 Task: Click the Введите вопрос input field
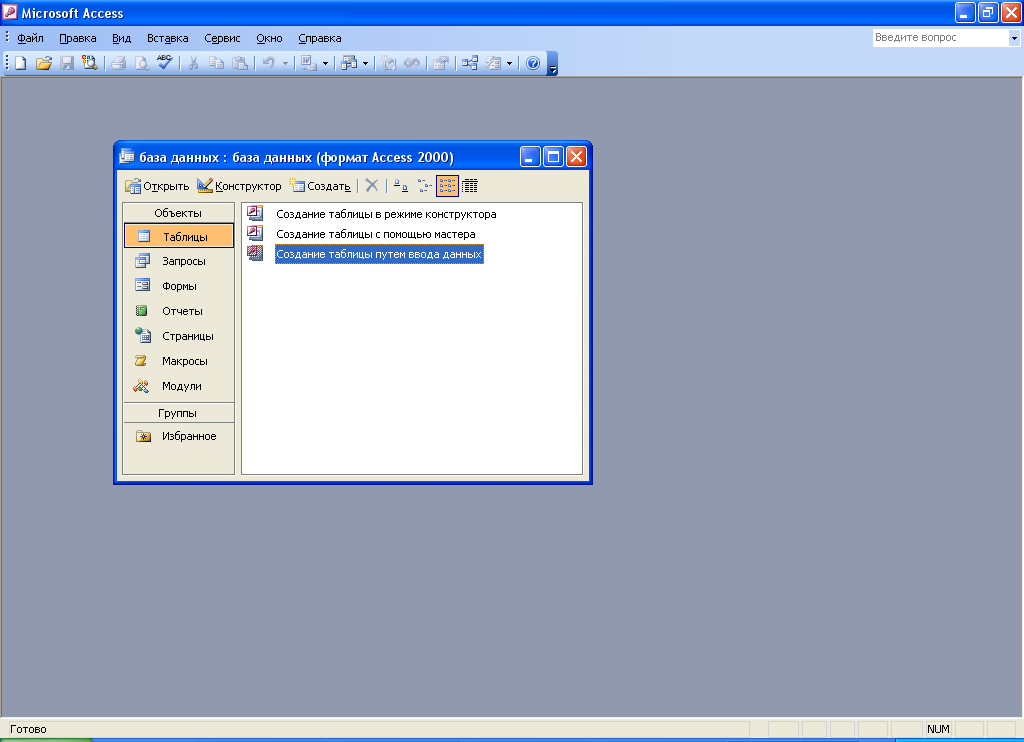(x=940, y=38)
